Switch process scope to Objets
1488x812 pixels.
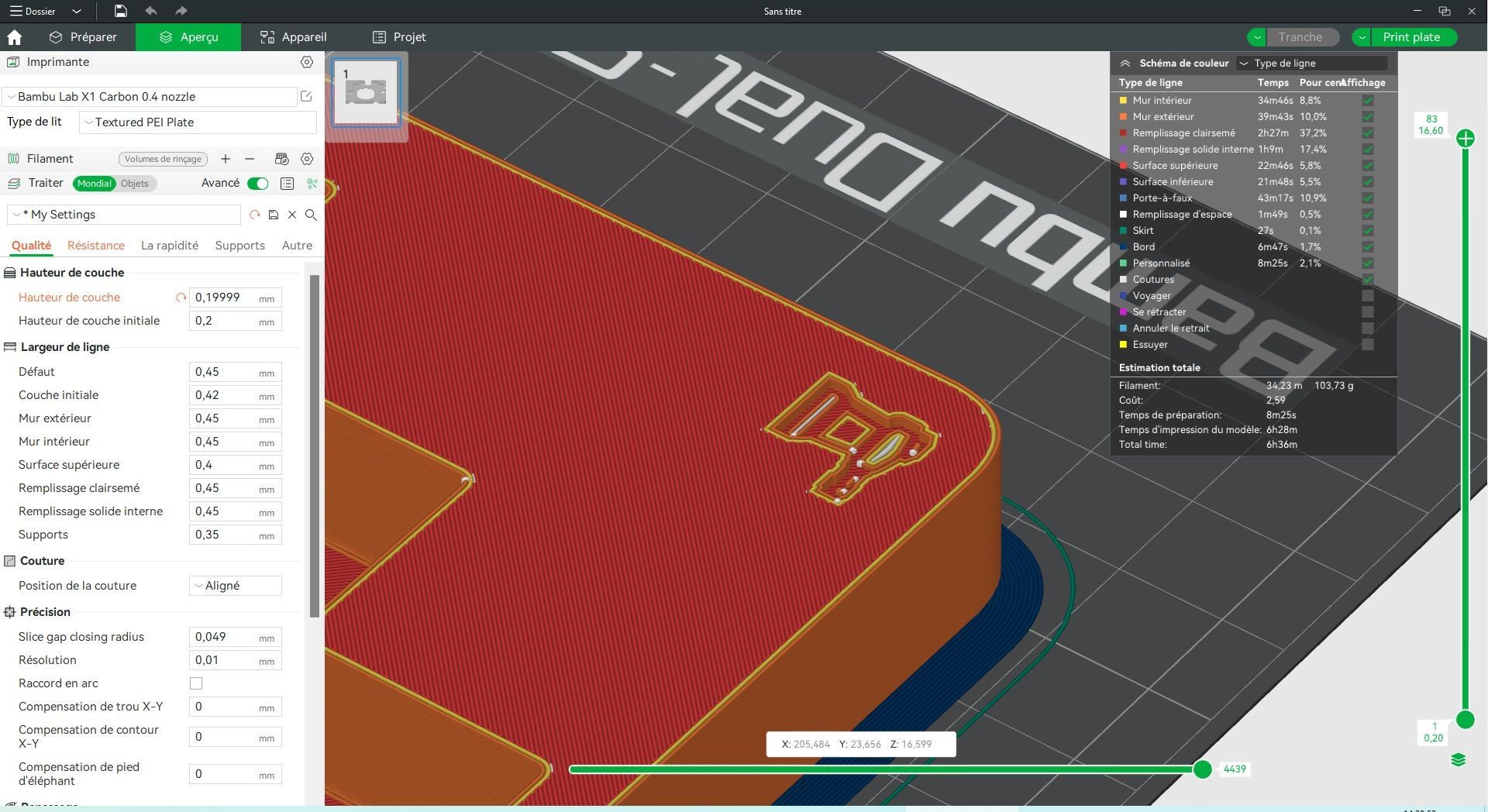[135, 184]
